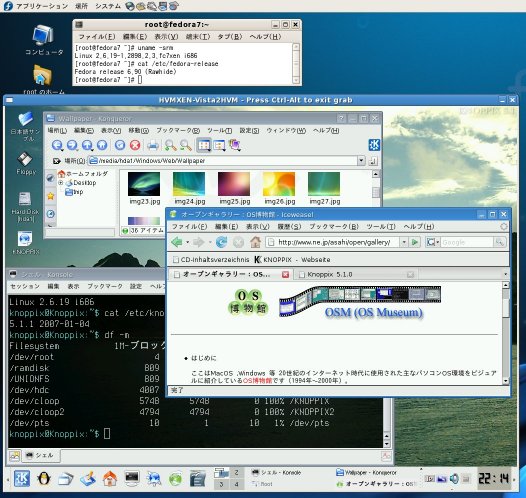Click Konqueror back navigation arrow
This screenshot has height=498, width=526.
point(57,145)
